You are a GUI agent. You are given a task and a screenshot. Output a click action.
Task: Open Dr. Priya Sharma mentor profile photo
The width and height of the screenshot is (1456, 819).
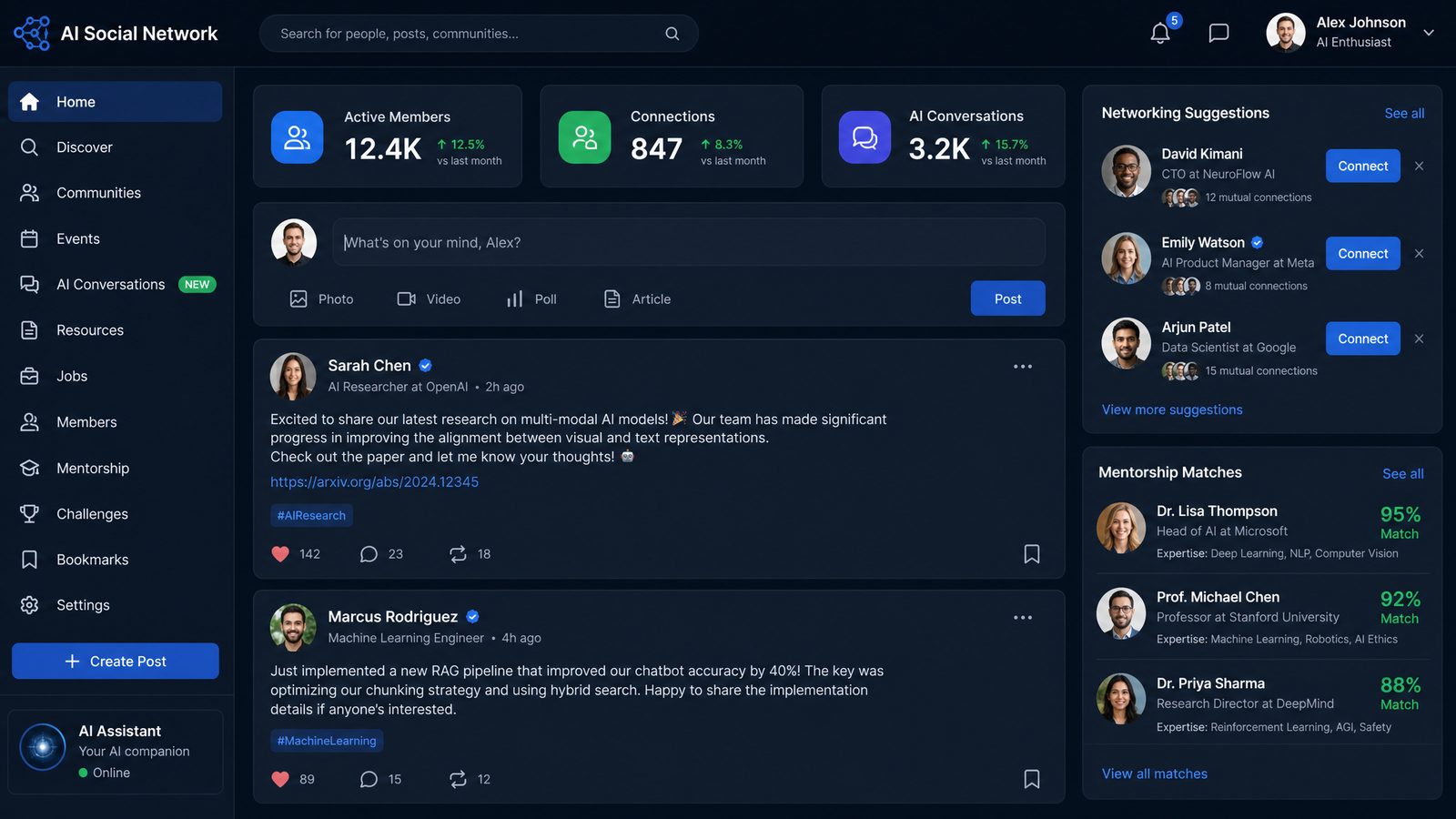coord(1121,699)
